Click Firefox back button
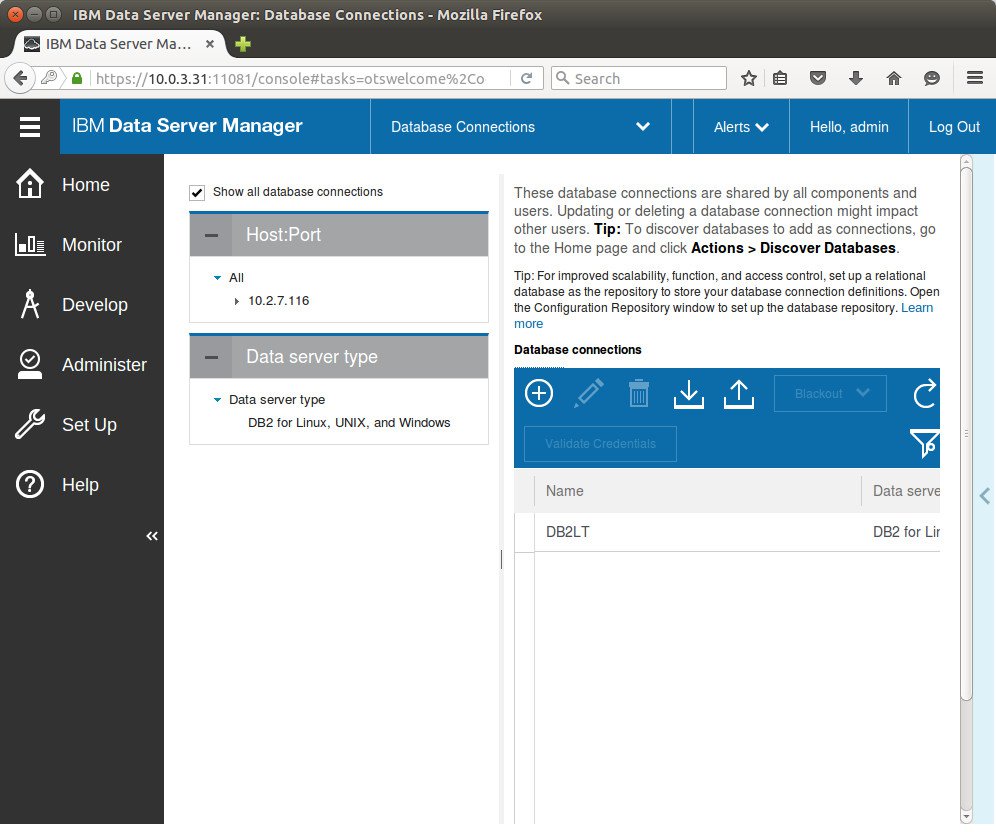The height and width of the screenshot is (832, 996). (20, 78)
